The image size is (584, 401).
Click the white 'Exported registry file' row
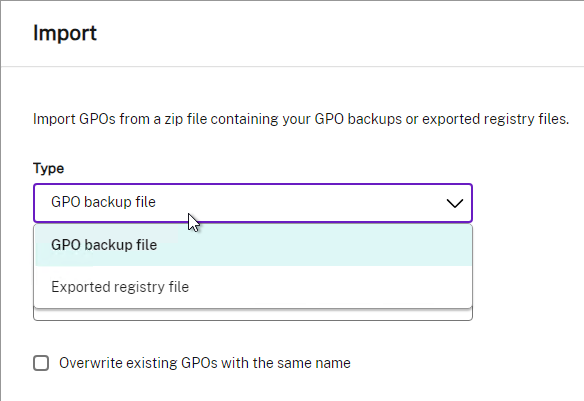point(253,287)
